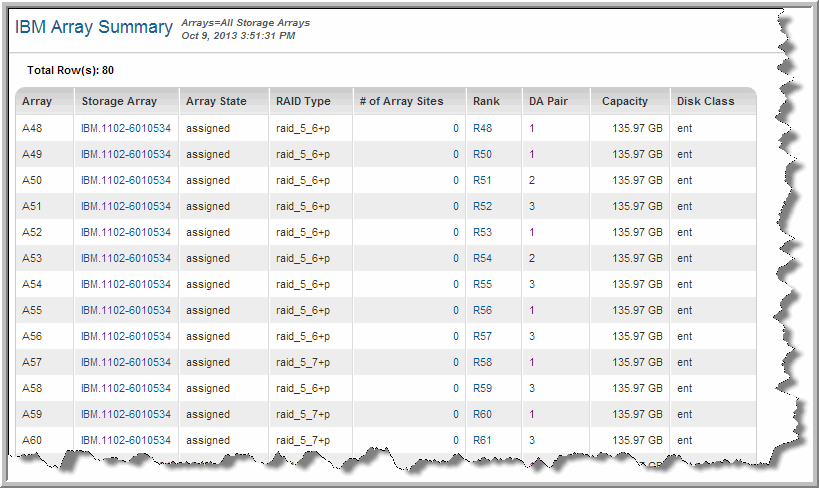Open storage array link in the A60 row
Screen dimensions: 819x488
126,440
